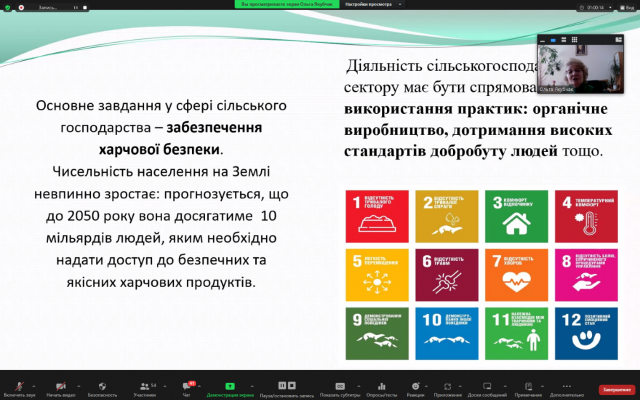Select gallery grid view in video panel

[x=574, y=40]
